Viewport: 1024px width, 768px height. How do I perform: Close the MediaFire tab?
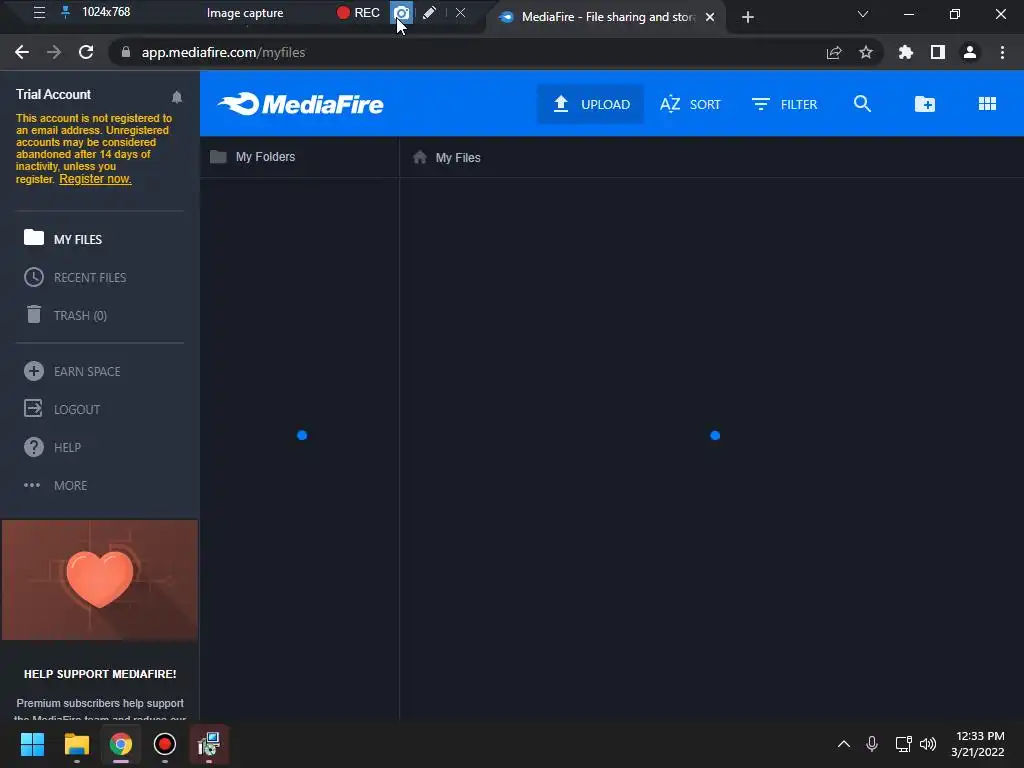pyautogui.click(x=710, y=17)
